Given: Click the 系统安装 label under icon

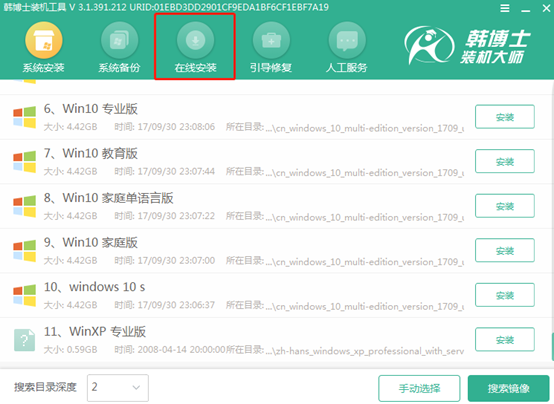Looking at the screenshot, I should (x=43, y=68).
